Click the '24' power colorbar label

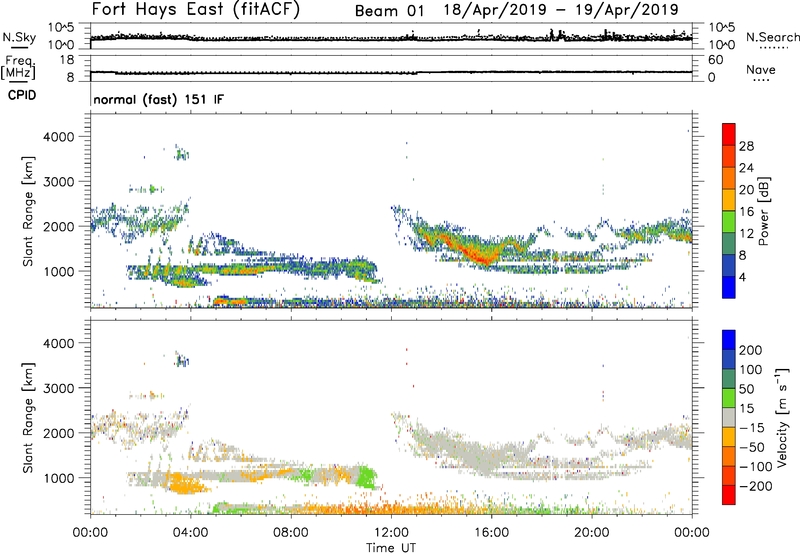pyautogui.click(x=746, y=168)
